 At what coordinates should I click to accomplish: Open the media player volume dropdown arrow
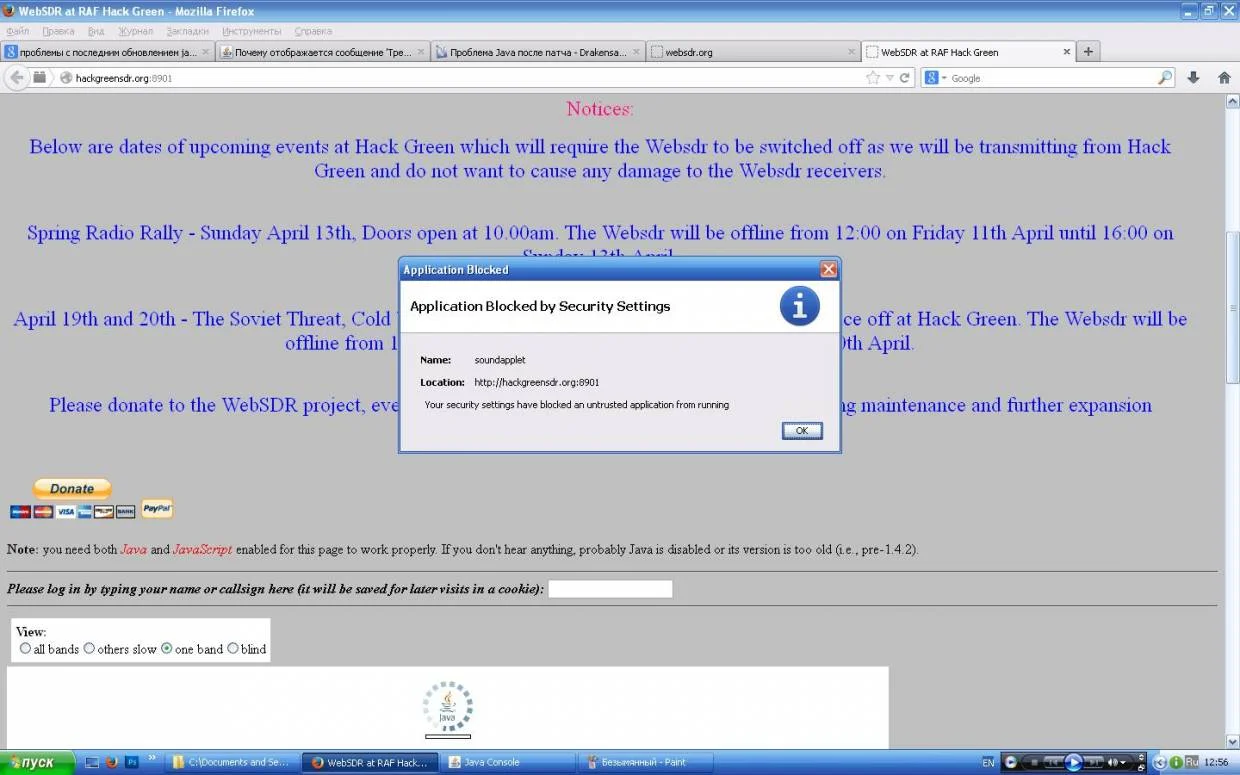(1125, 763)
